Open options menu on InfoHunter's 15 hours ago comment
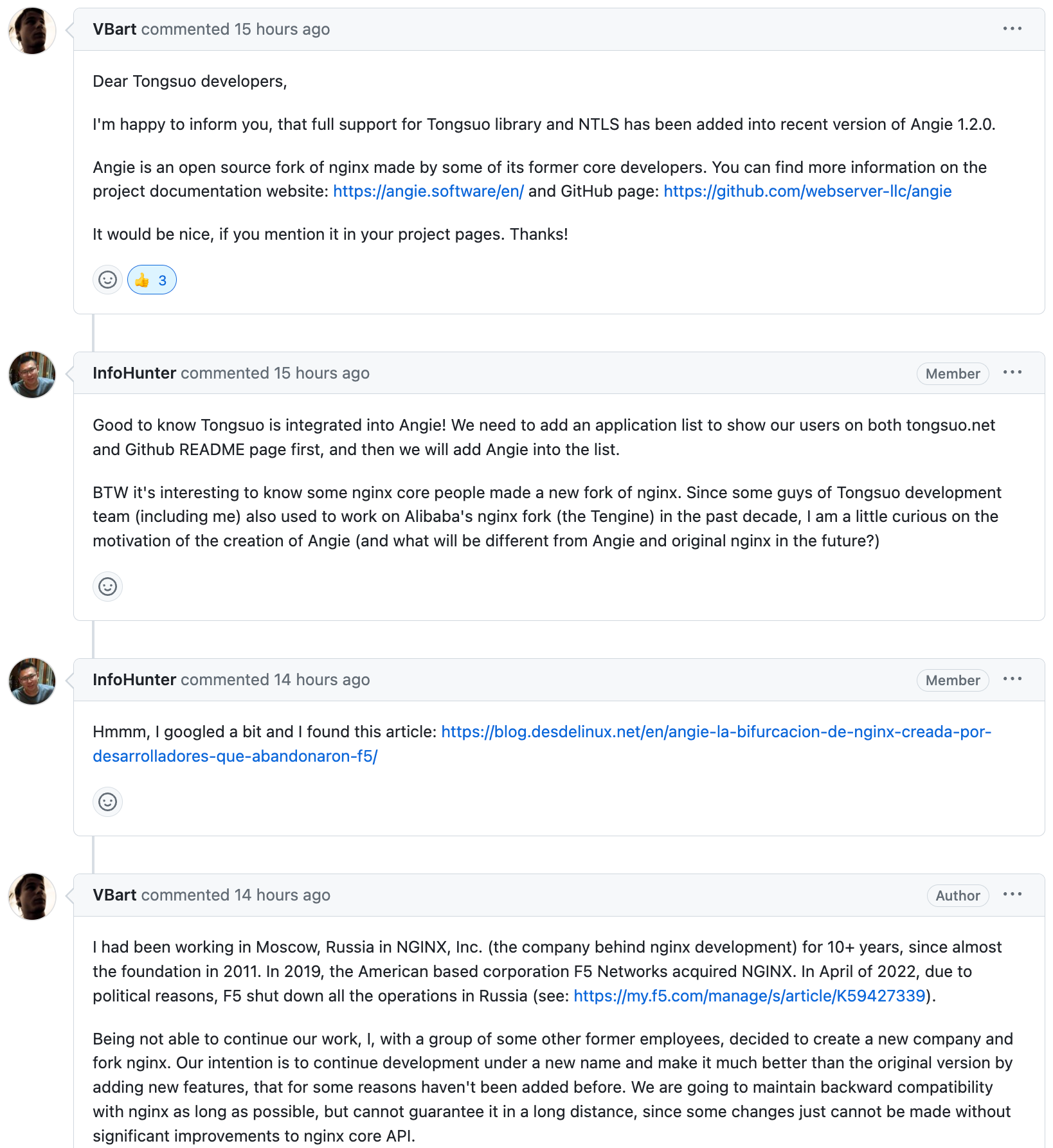The height and width of the screenshot is (1148, 1053). coord(1012,373)
